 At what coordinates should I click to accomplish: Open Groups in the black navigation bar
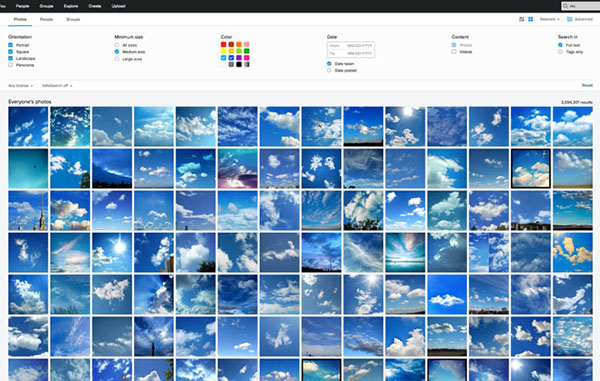tap(46, 6)
